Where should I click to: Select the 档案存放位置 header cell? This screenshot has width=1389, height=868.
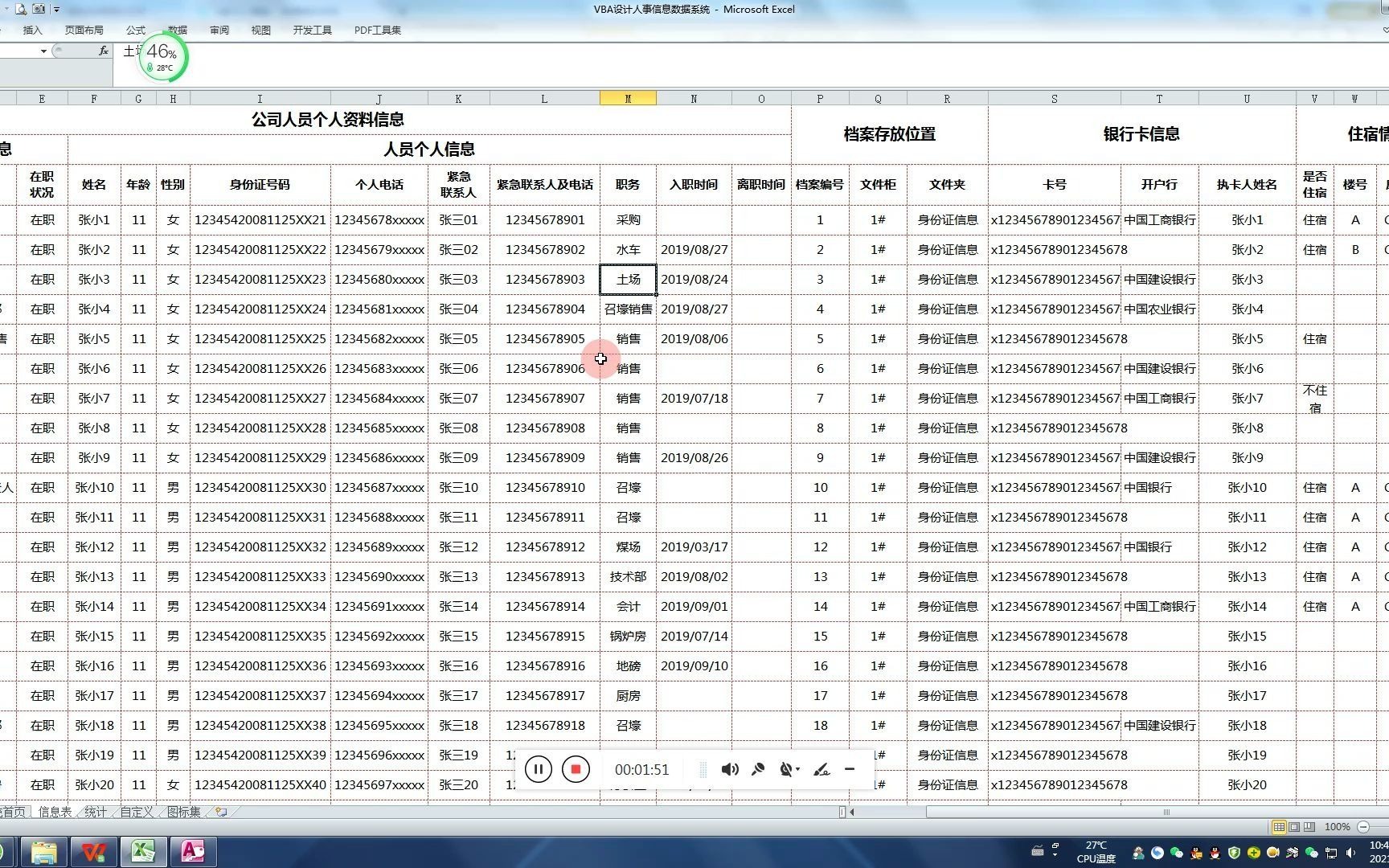[890, 134]
